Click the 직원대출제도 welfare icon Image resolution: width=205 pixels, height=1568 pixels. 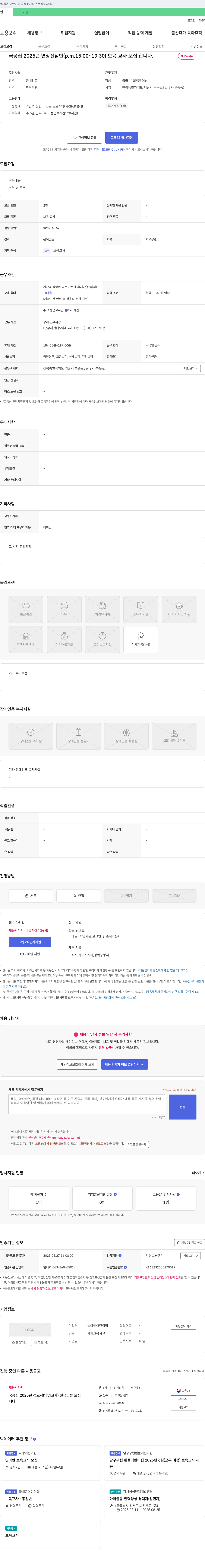tap(64, 639)
